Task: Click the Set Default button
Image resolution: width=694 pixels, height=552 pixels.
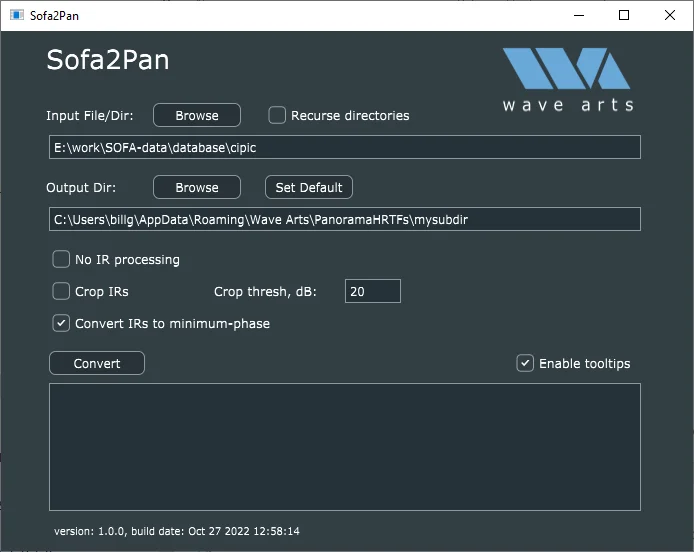Action: 309,187
